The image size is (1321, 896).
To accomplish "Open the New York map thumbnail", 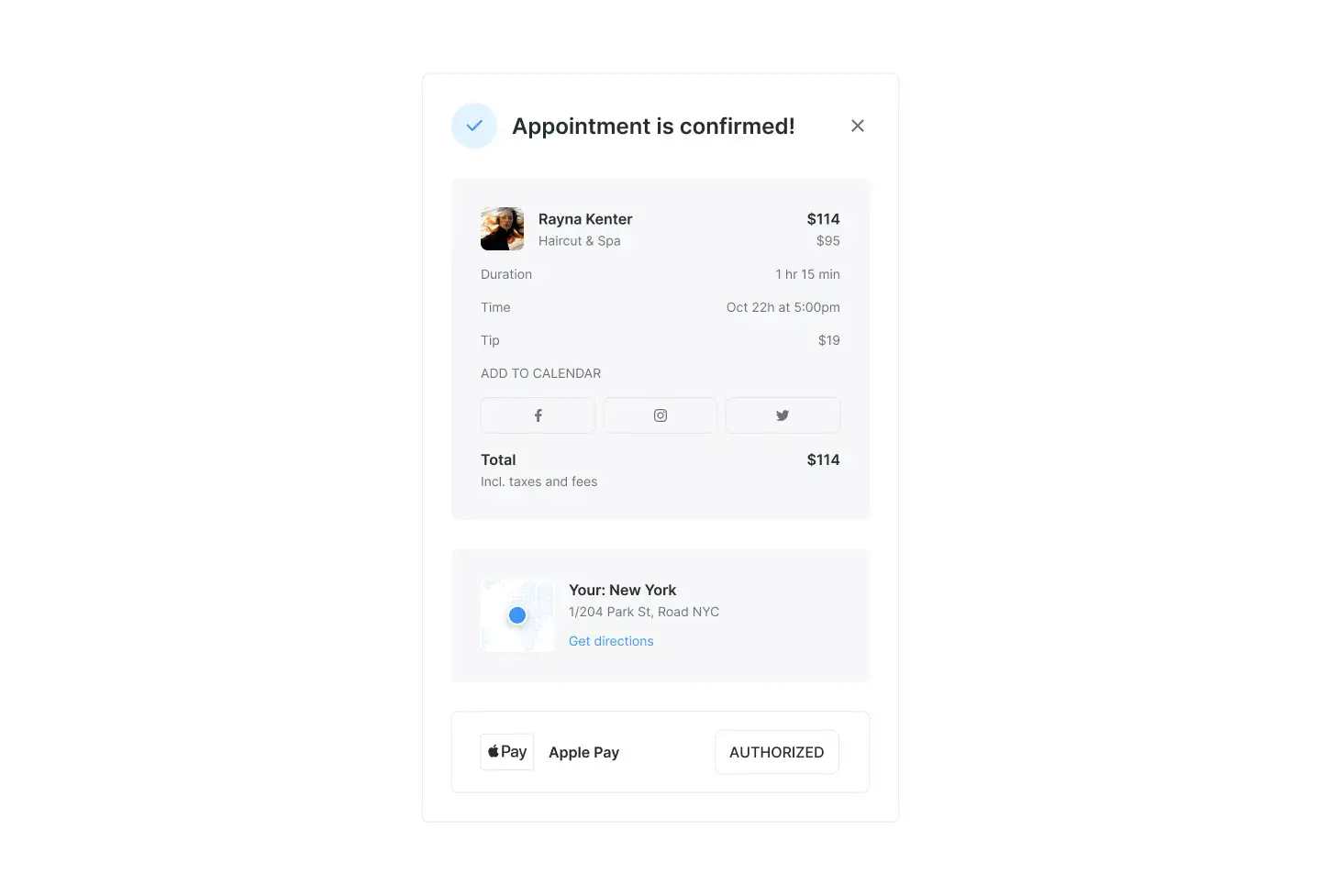I will click(517, 615).
